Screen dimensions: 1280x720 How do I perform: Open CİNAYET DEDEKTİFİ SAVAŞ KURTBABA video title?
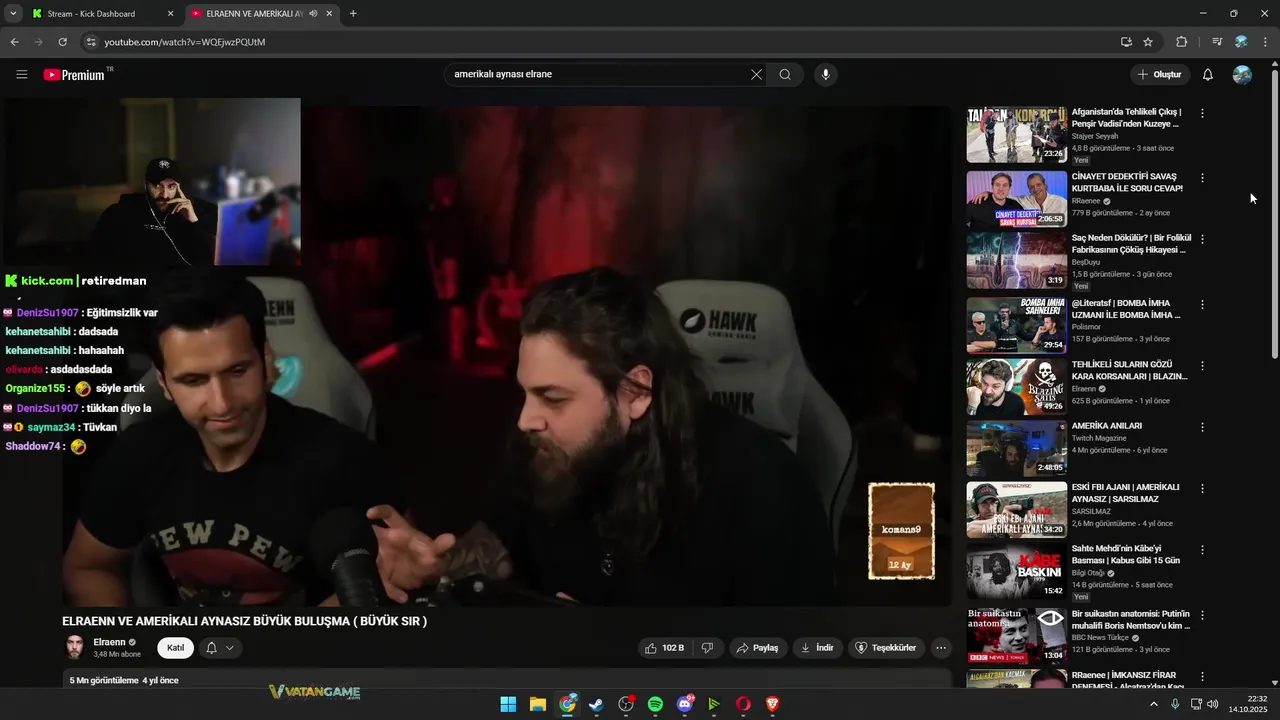(x=1127, y=182)
